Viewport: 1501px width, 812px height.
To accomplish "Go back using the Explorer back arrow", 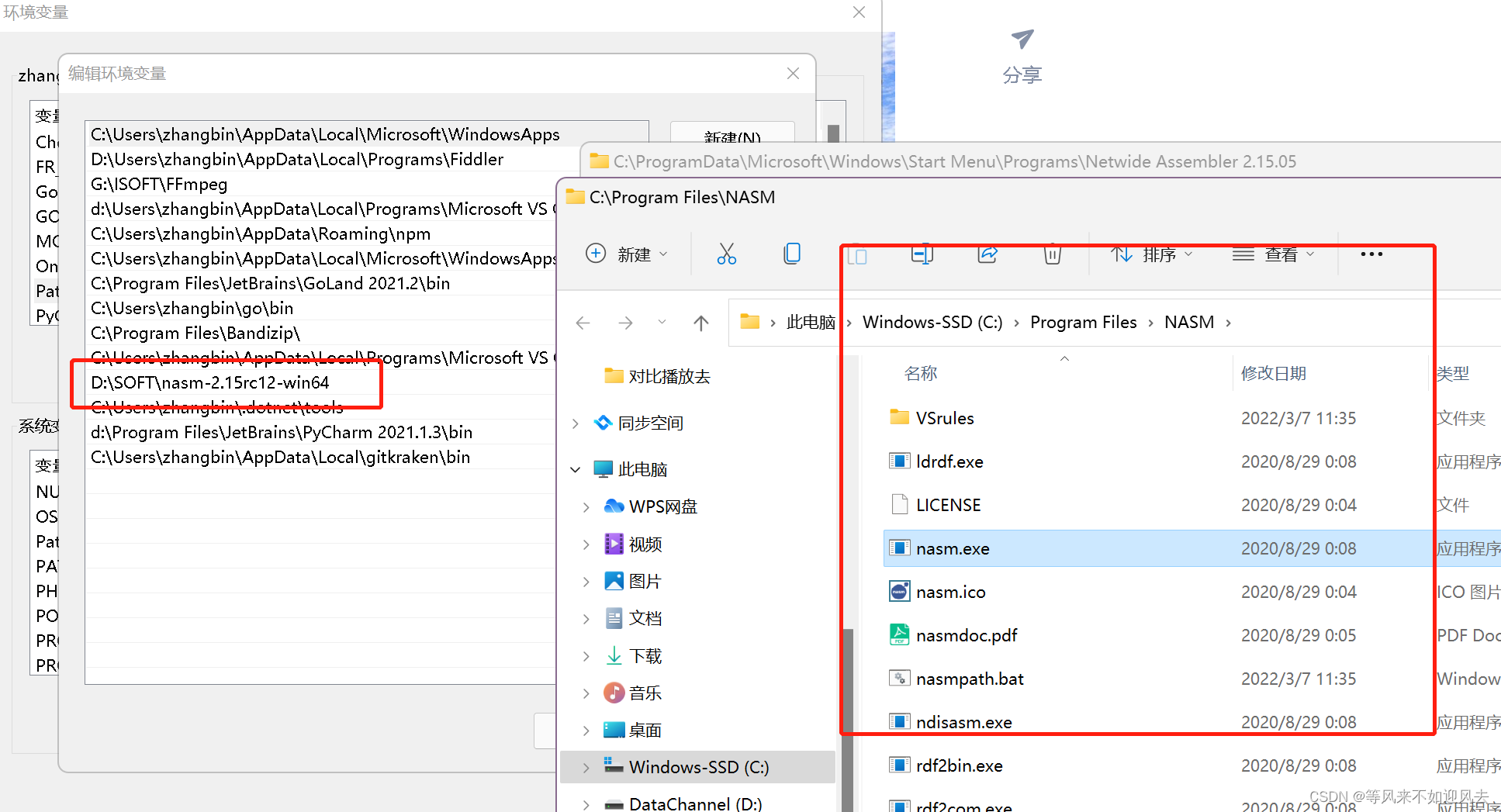I will [583, 323].
